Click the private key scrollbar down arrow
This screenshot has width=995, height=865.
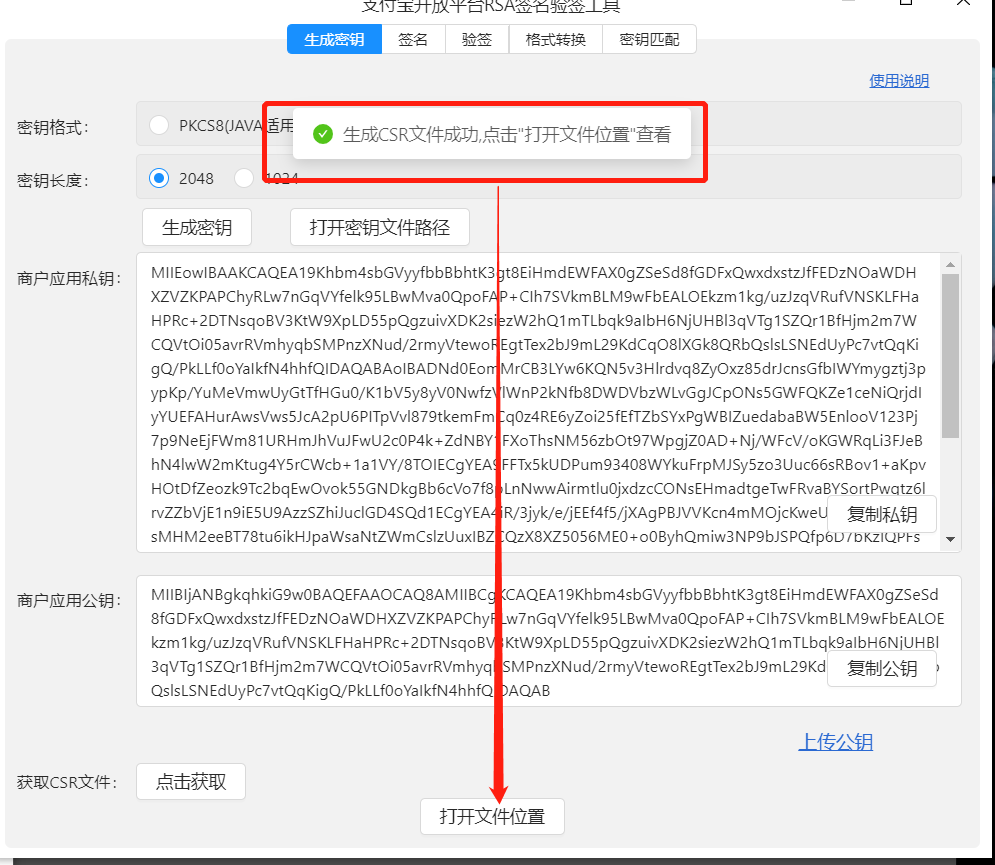point(950,539)
